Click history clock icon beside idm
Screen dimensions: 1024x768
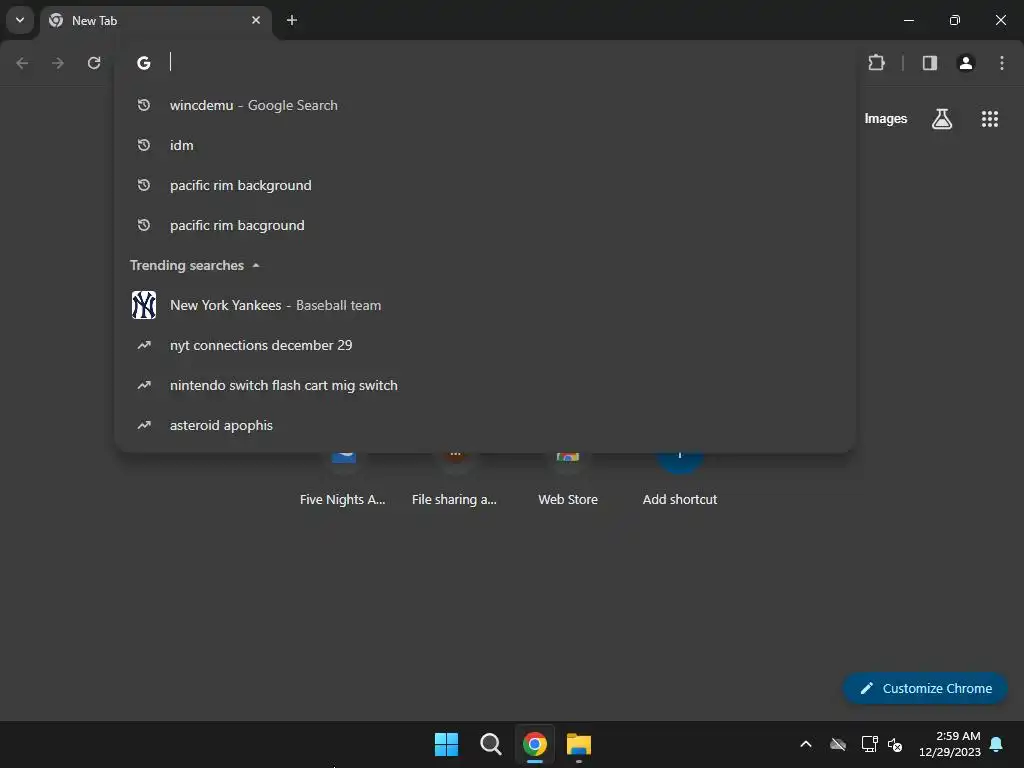144,145
